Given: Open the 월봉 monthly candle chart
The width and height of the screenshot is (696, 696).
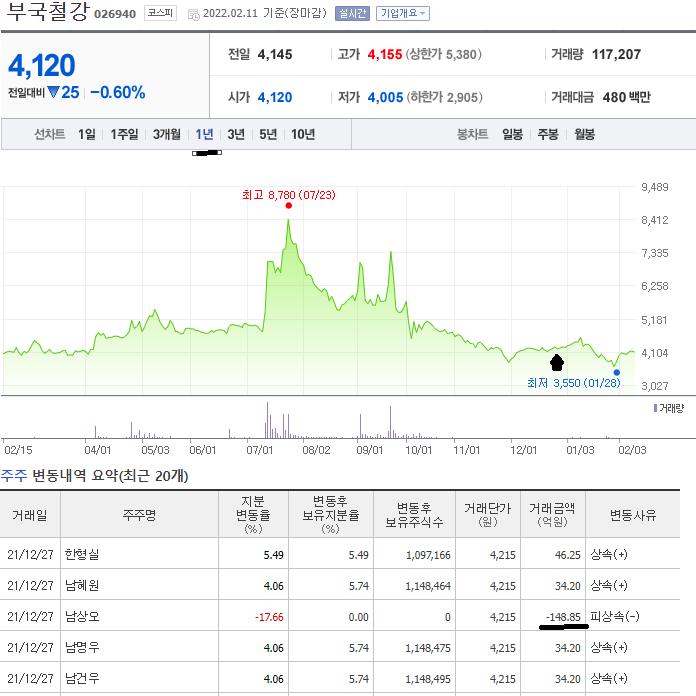Looking at the screenshot, I should (x=584, y=134).
